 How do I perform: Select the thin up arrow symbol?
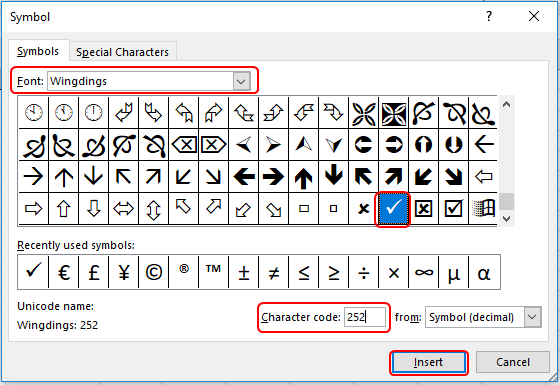click(x=64, y=177)
